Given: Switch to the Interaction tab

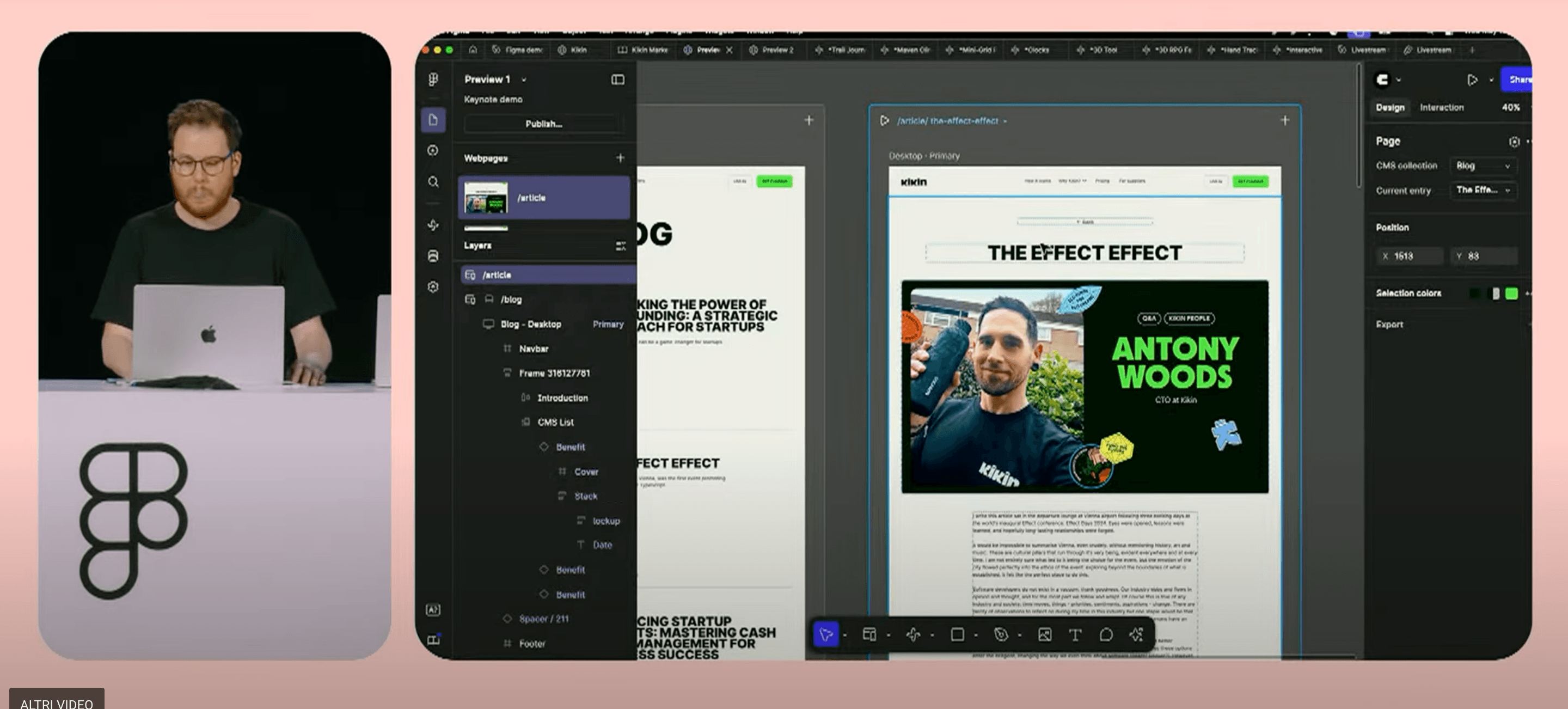Looking at the screenshot, I should pyautogui.click(x=1441, y=108).
